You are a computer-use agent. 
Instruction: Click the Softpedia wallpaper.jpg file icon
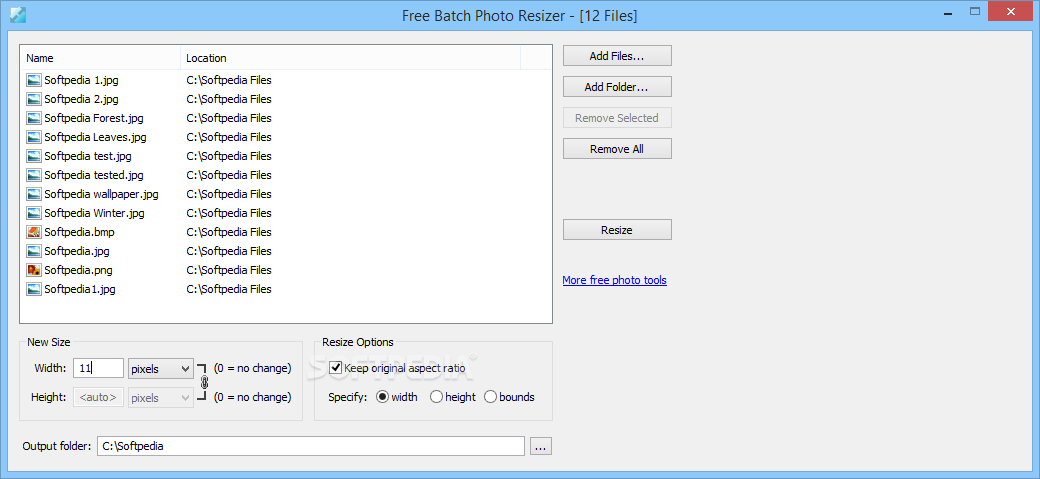[x=33, y=194]
